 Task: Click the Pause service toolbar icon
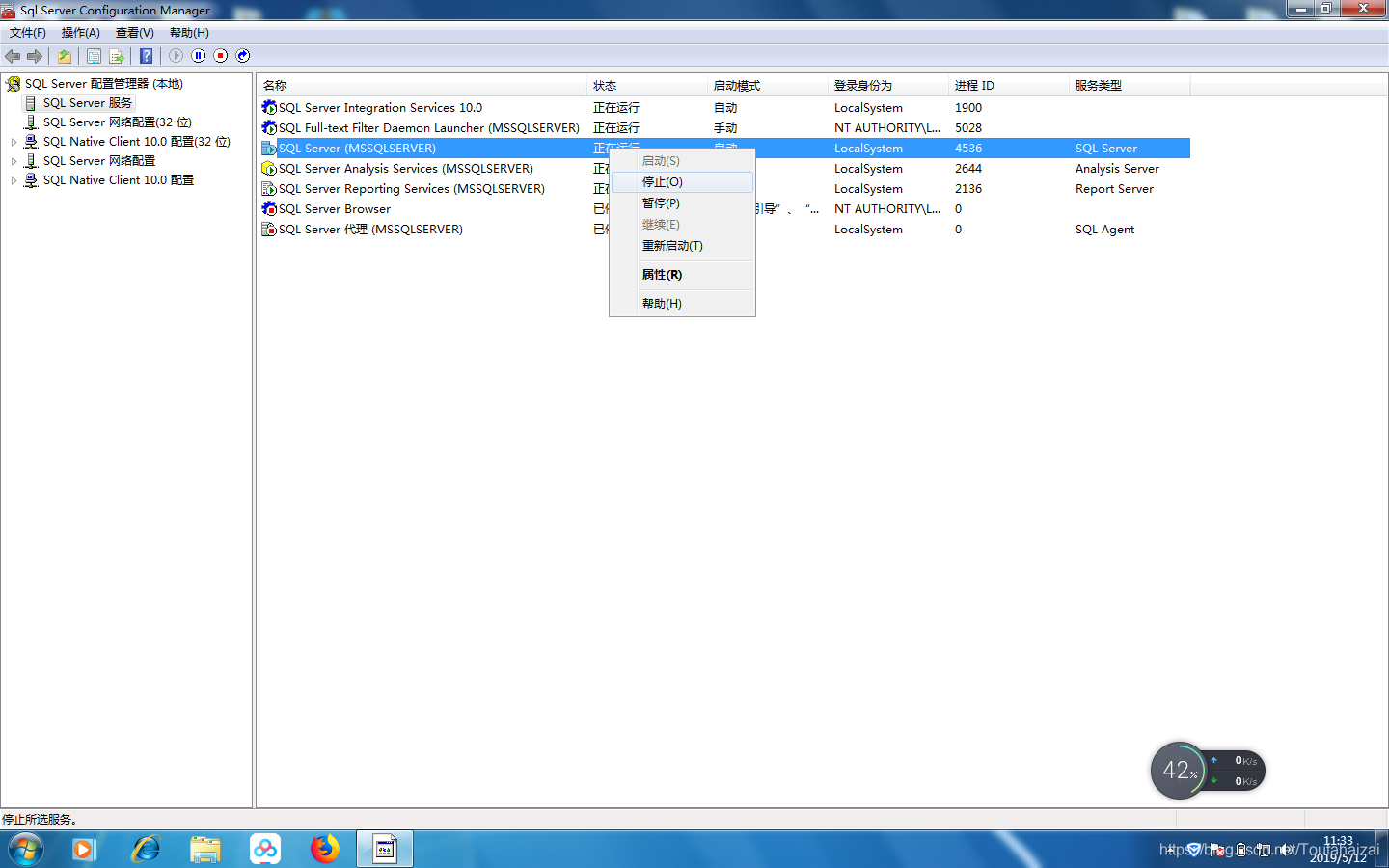(x=198, y=56)
